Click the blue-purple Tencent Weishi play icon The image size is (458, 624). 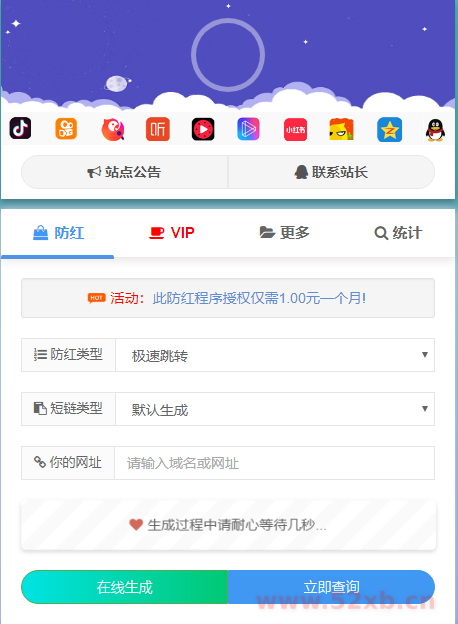tap(248, 129)
